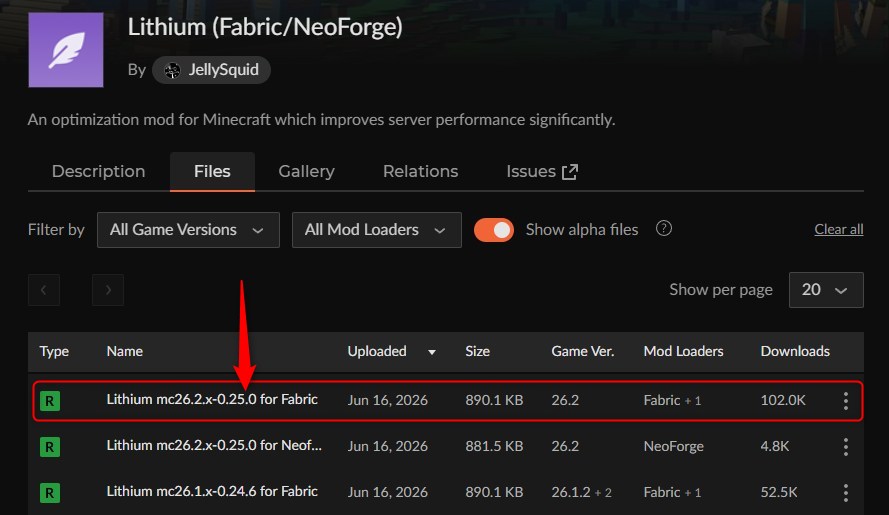
Task: Click Fabric + 1 loaders in 0.24.6 row
Action: click(672, 492)
